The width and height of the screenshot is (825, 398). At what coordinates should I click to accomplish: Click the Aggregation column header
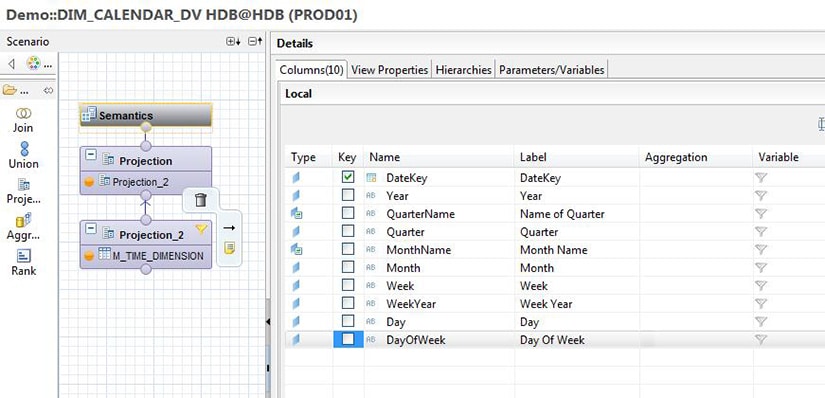[x=696, y=157]
